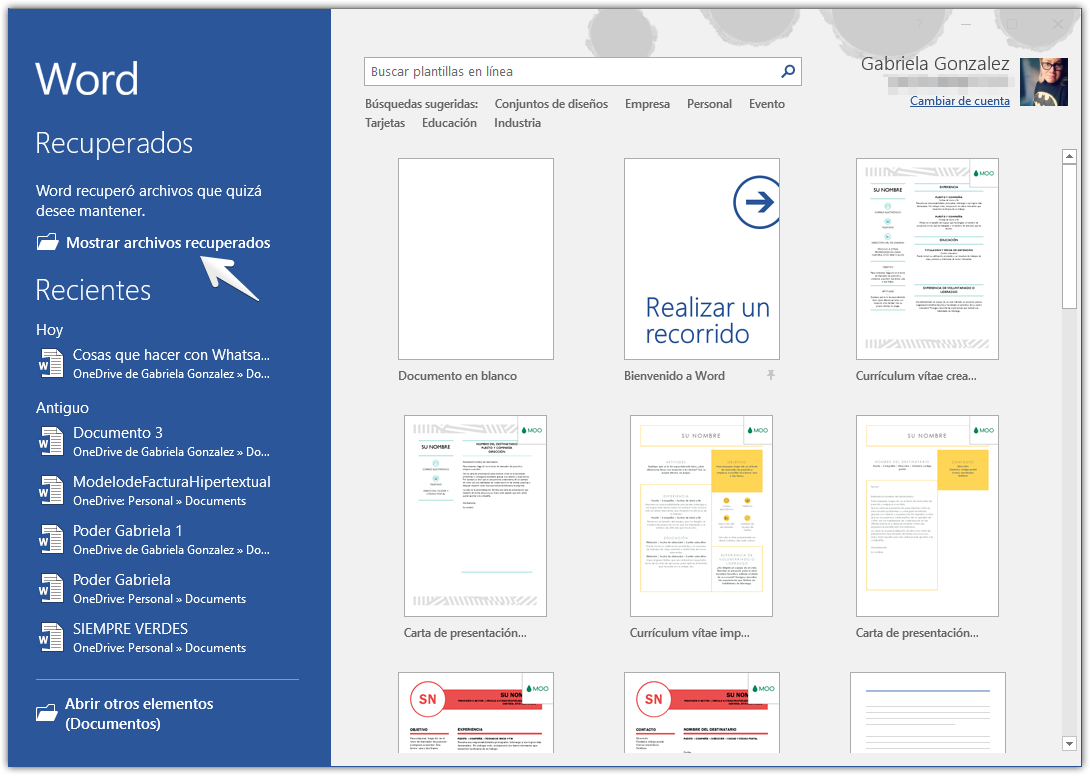The height and width of the screenshot is (775, 1090).
Task: Click the Word icon next to ModelodeFacturaHipertextual
Action: click(x=50, y=490)
